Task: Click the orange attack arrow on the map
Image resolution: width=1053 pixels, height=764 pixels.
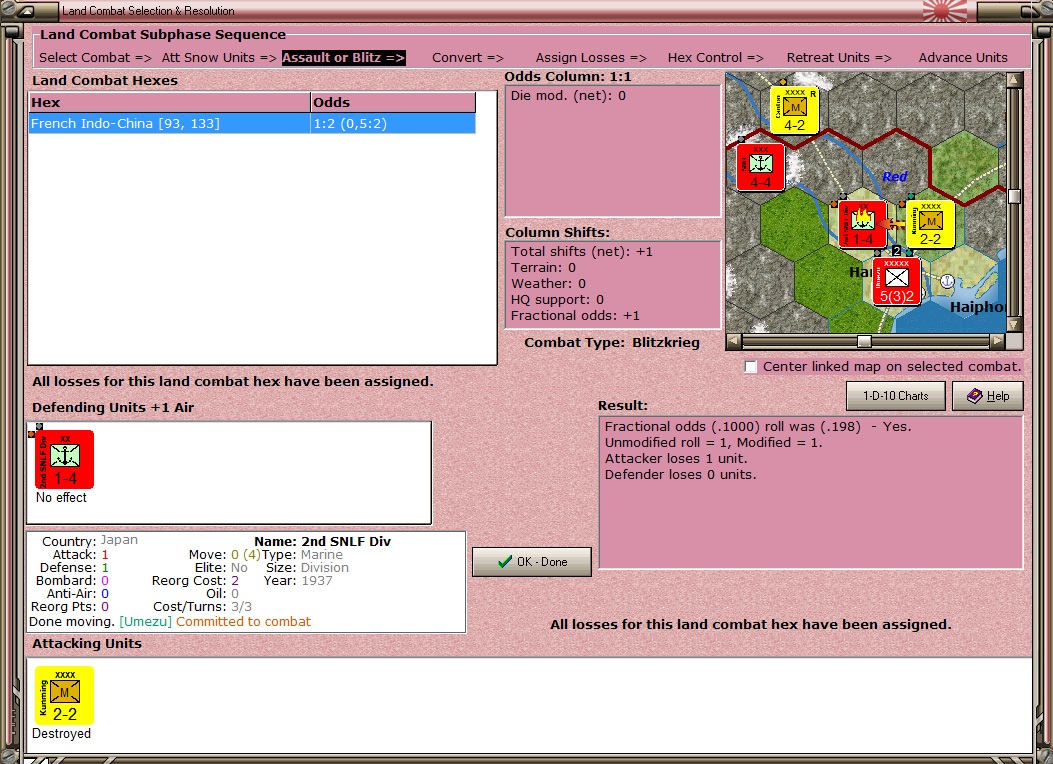Action: [x=892, y=224]
